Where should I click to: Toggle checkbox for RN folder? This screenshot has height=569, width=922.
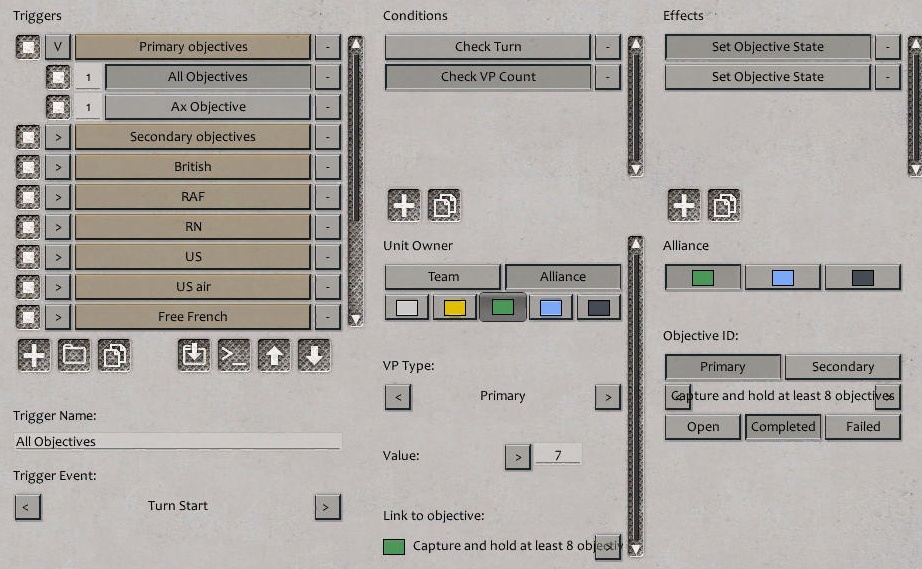tap(28, 227)
